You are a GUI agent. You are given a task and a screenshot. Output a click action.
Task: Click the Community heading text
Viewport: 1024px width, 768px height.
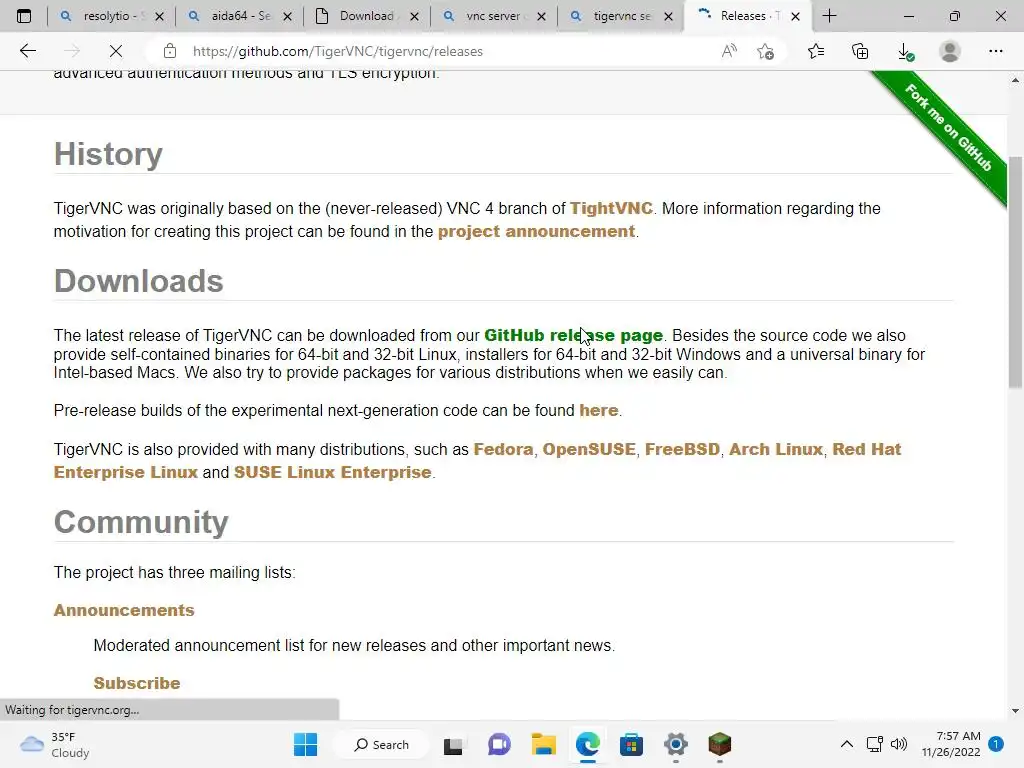click(141, 522)
